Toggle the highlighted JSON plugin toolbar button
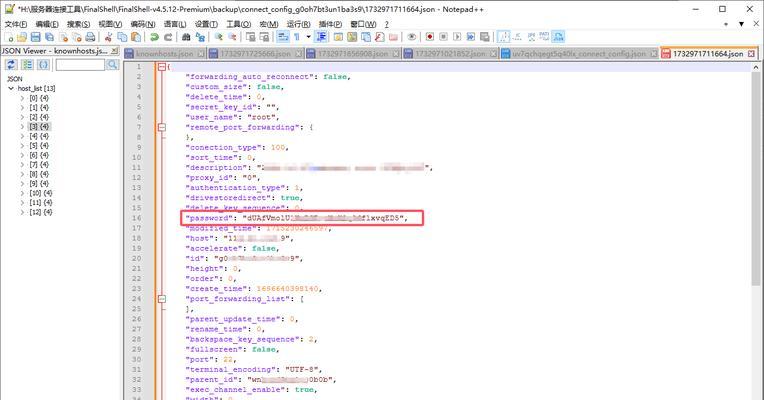 pyautogui.click(x=558, y=37)
